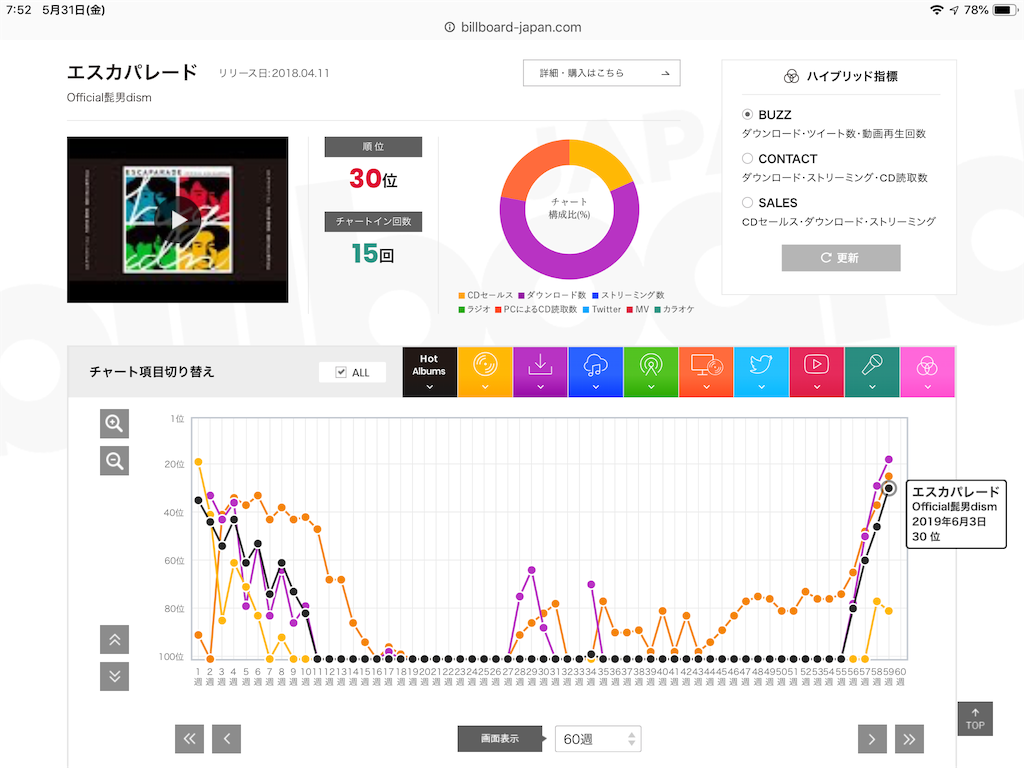
Task: Click the ダウンロード数 legend entry
Action: pyautogui.click(x=552, y=295)
